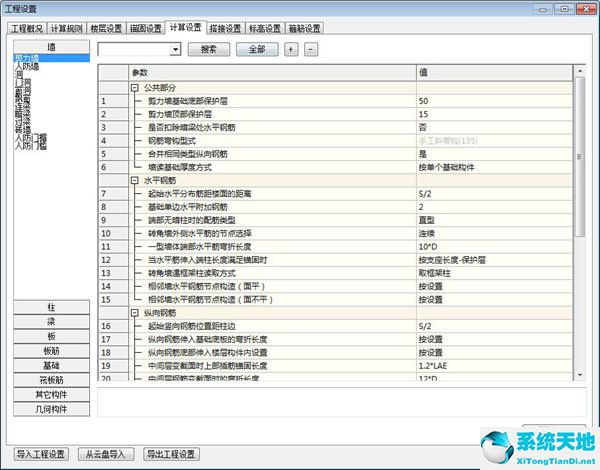Viewport: 600px width, 470px height.
Task: Select row 起始竖向钢筋位置距柱边
Action: pos(335,326)
